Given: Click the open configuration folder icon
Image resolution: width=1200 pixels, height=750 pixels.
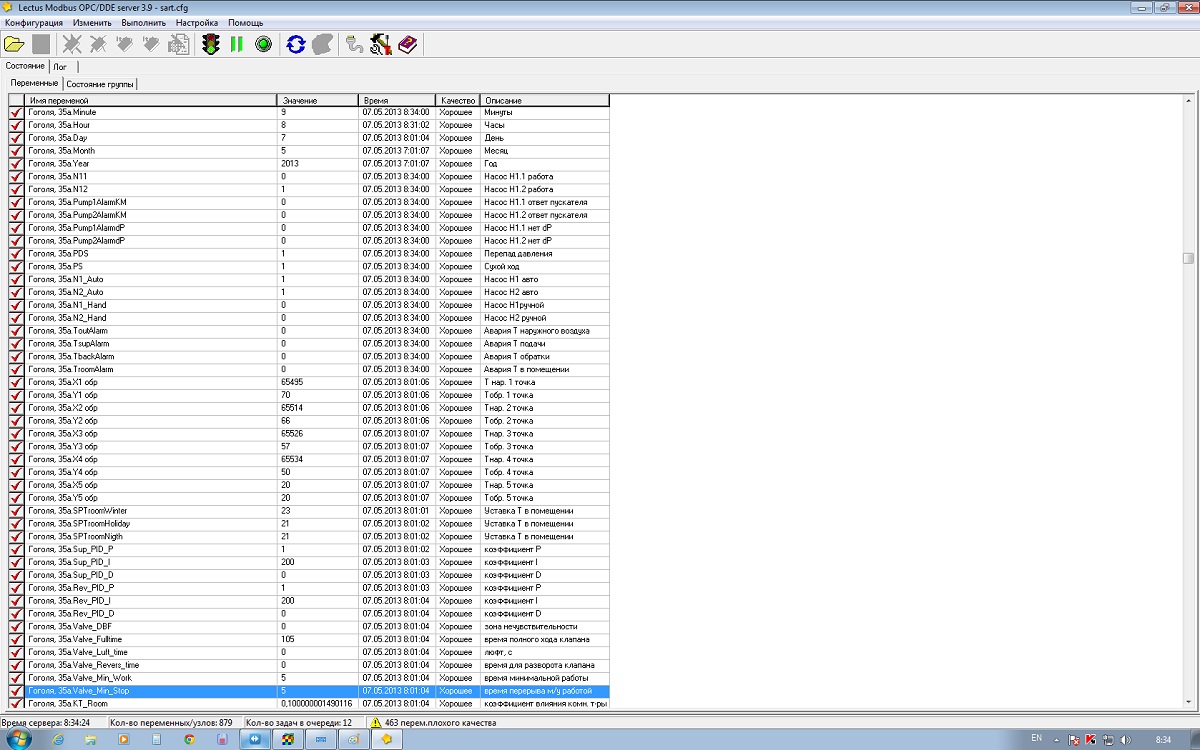Looking at the screenshot, I should (14, 44).
